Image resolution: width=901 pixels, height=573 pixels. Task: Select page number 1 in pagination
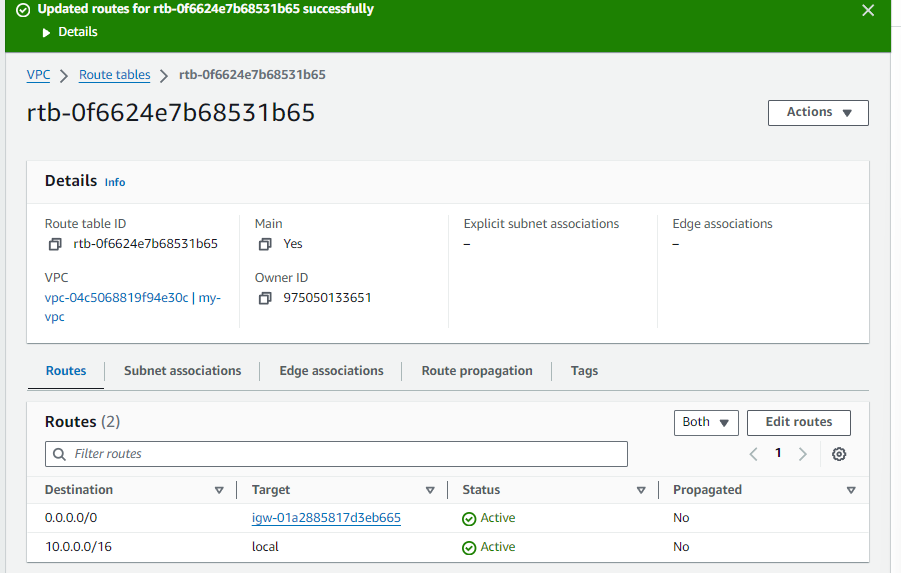point(778,453)
